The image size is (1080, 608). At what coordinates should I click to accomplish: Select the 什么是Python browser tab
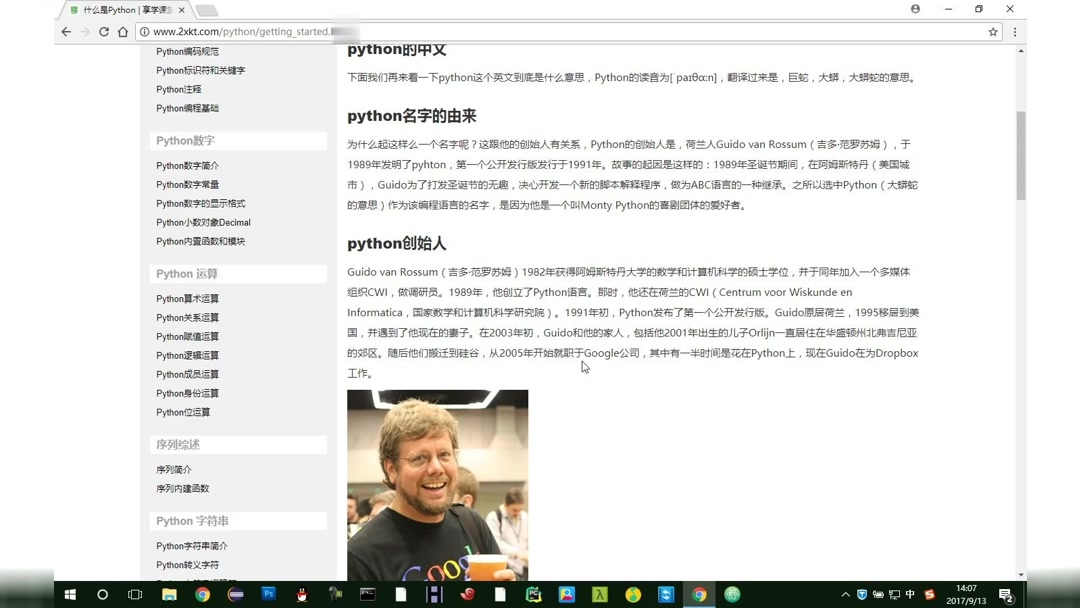click(x=120, y=10)
